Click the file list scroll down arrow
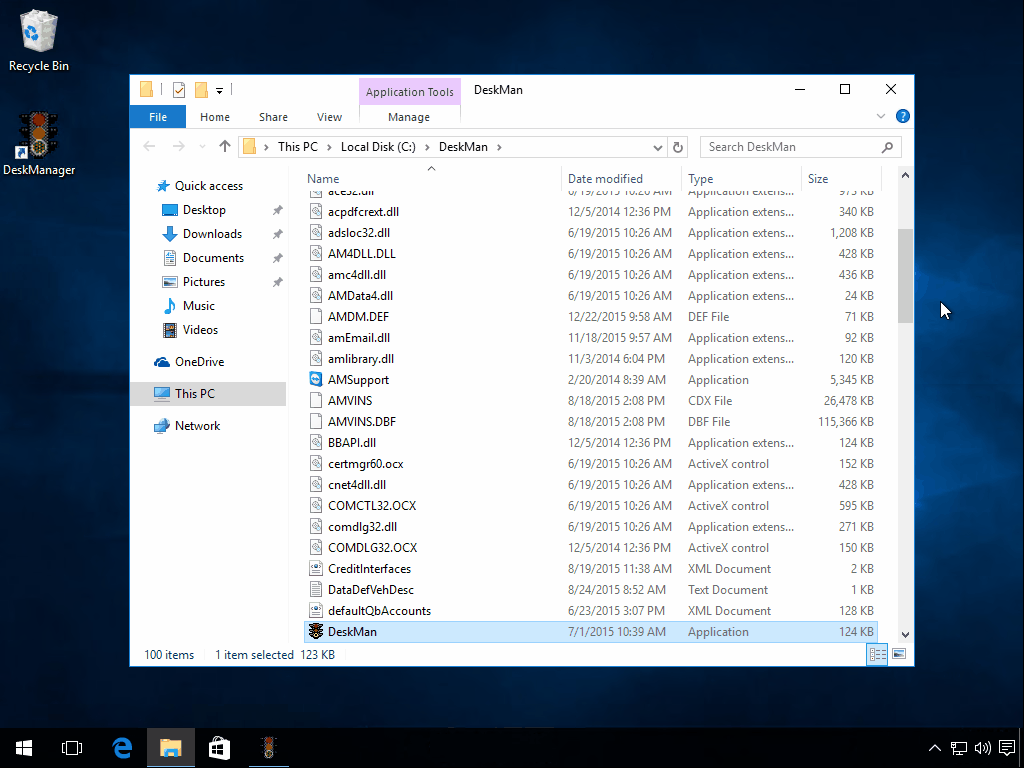Viewport: 1024px width, 768px height. 905,634
